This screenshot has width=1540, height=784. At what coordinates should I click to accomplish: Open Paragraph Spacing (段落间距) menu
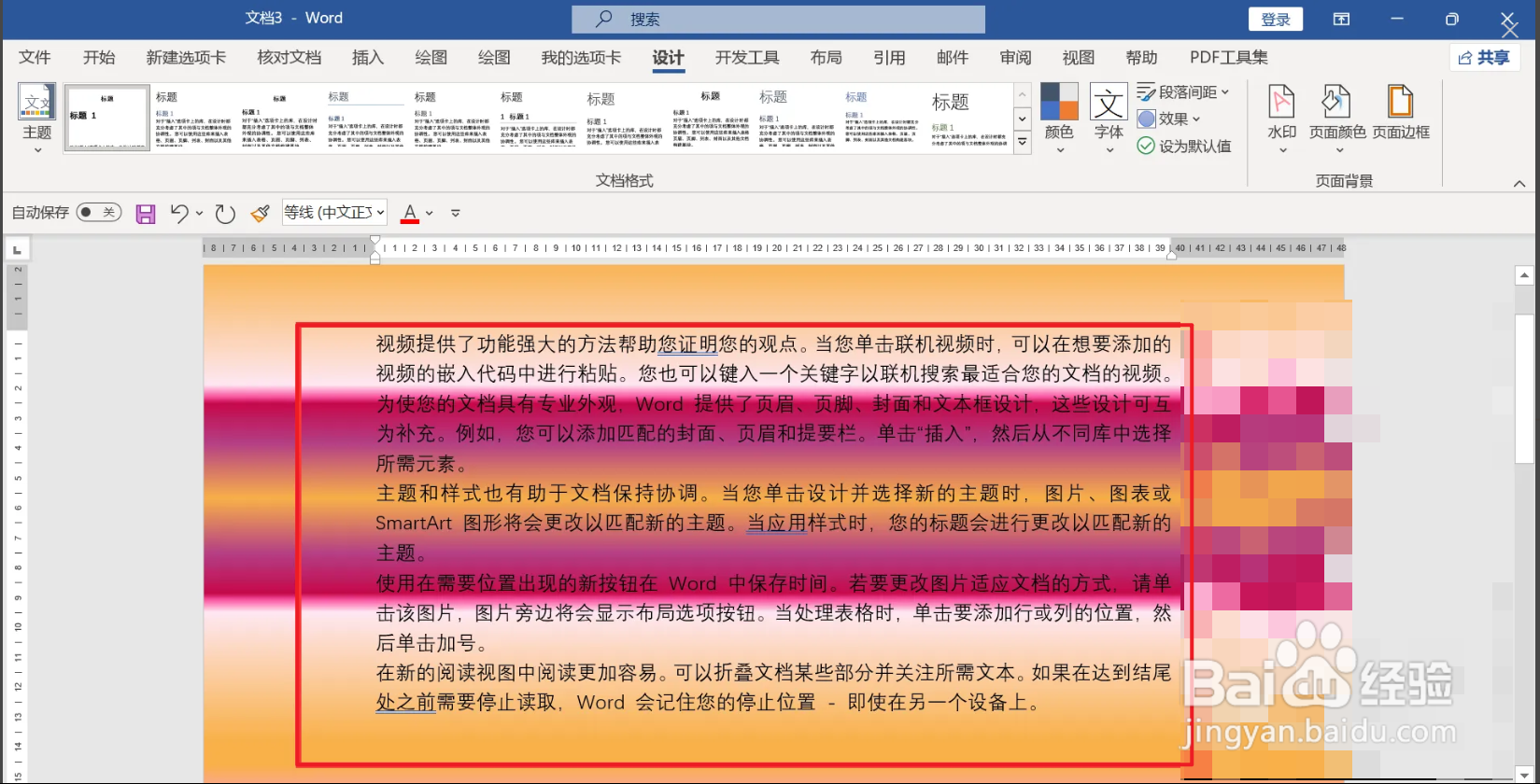point(1183,92)
